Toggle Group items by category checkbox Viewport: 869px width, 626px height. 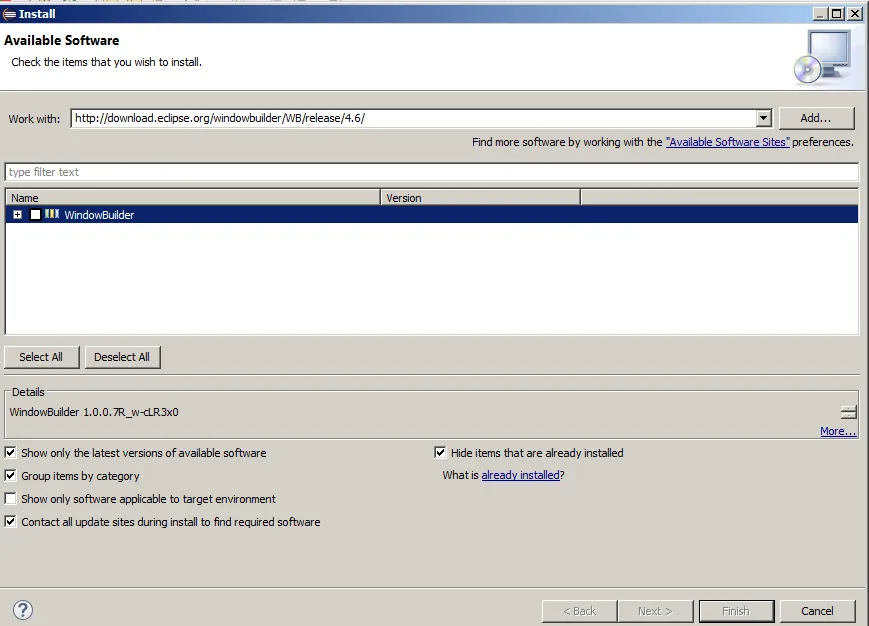(11, 475)
